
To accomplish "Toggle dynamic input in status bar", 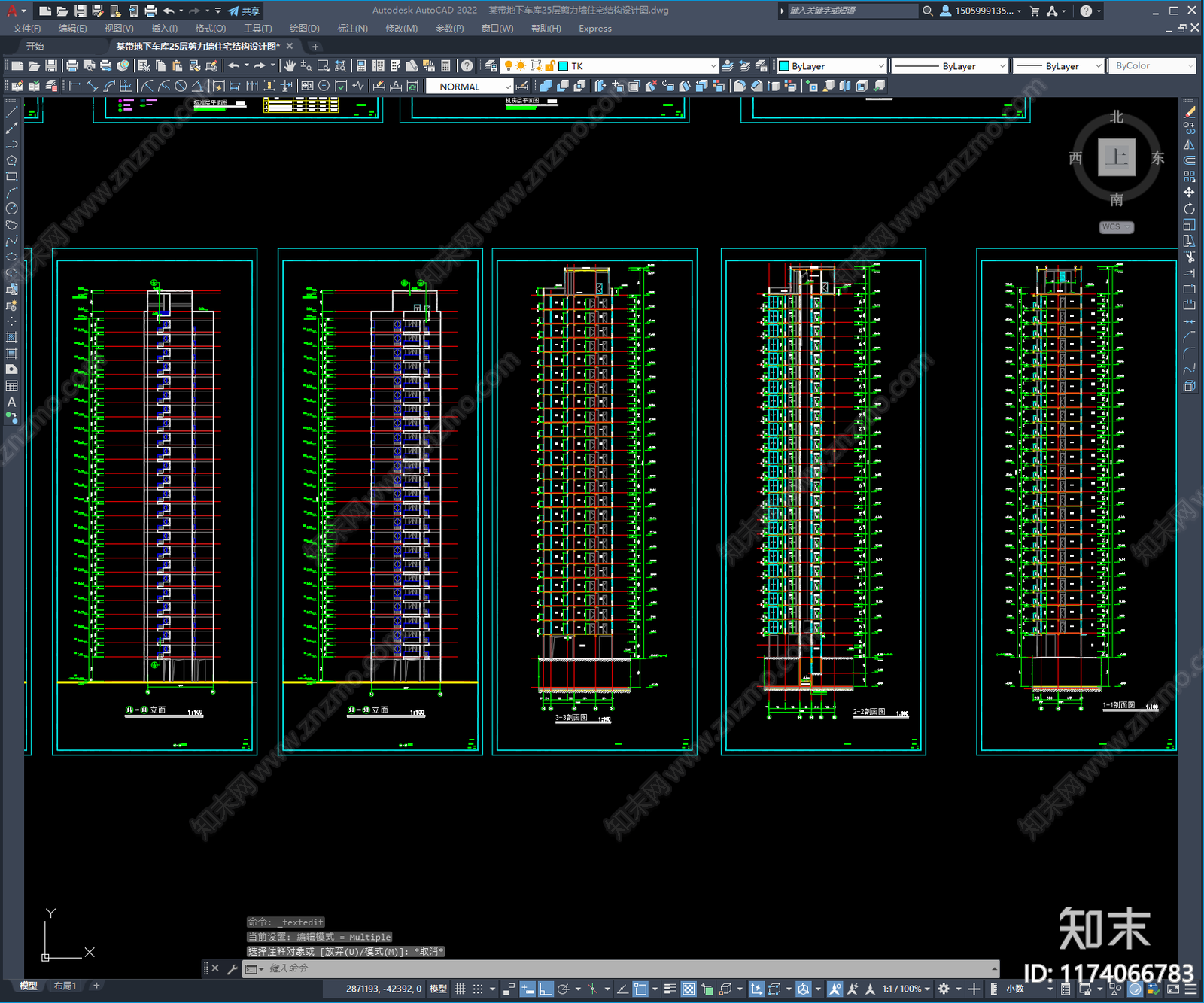I will (528, 989).
